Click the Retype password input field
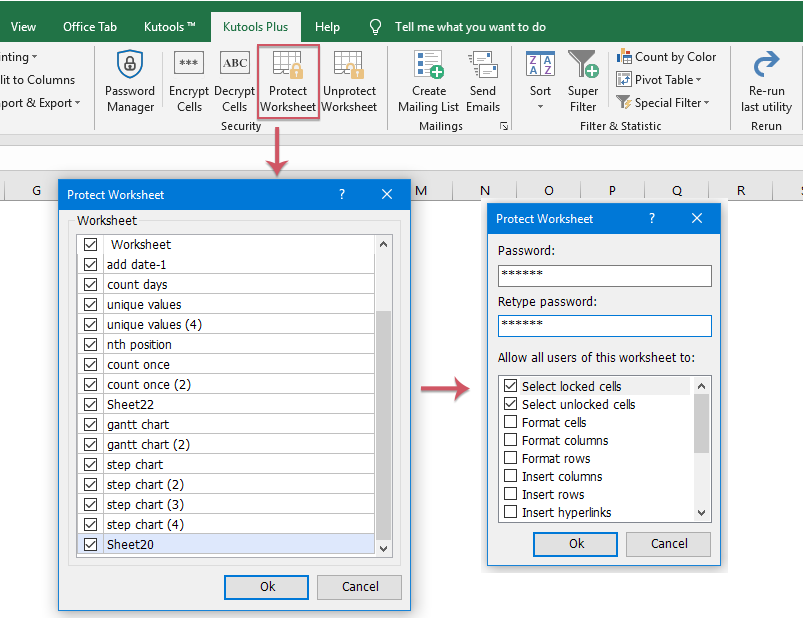Screen dimensions: 803x618 point(604,325)
